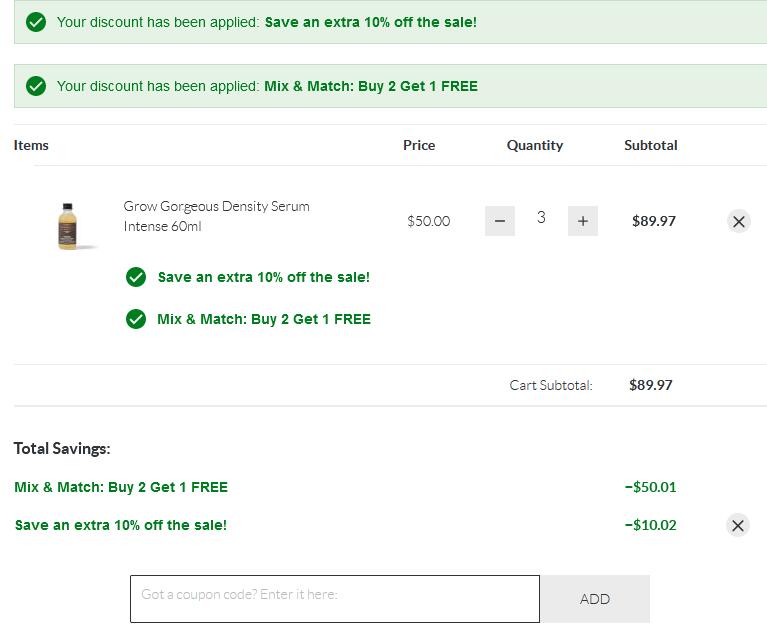Click the serum bottle product thumbnail
The width and height of the screenshot is (767, 643).
click(x=68, y=224)
